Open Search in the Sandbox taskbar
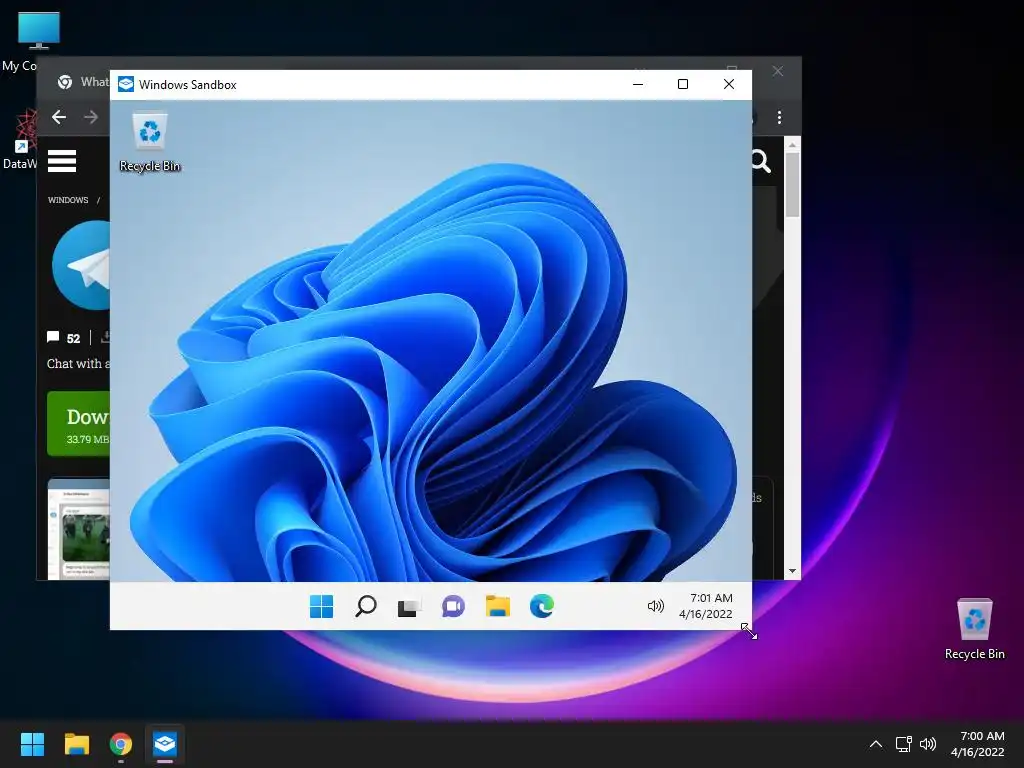Screen dimensions: 1024x768 [366, 607]
